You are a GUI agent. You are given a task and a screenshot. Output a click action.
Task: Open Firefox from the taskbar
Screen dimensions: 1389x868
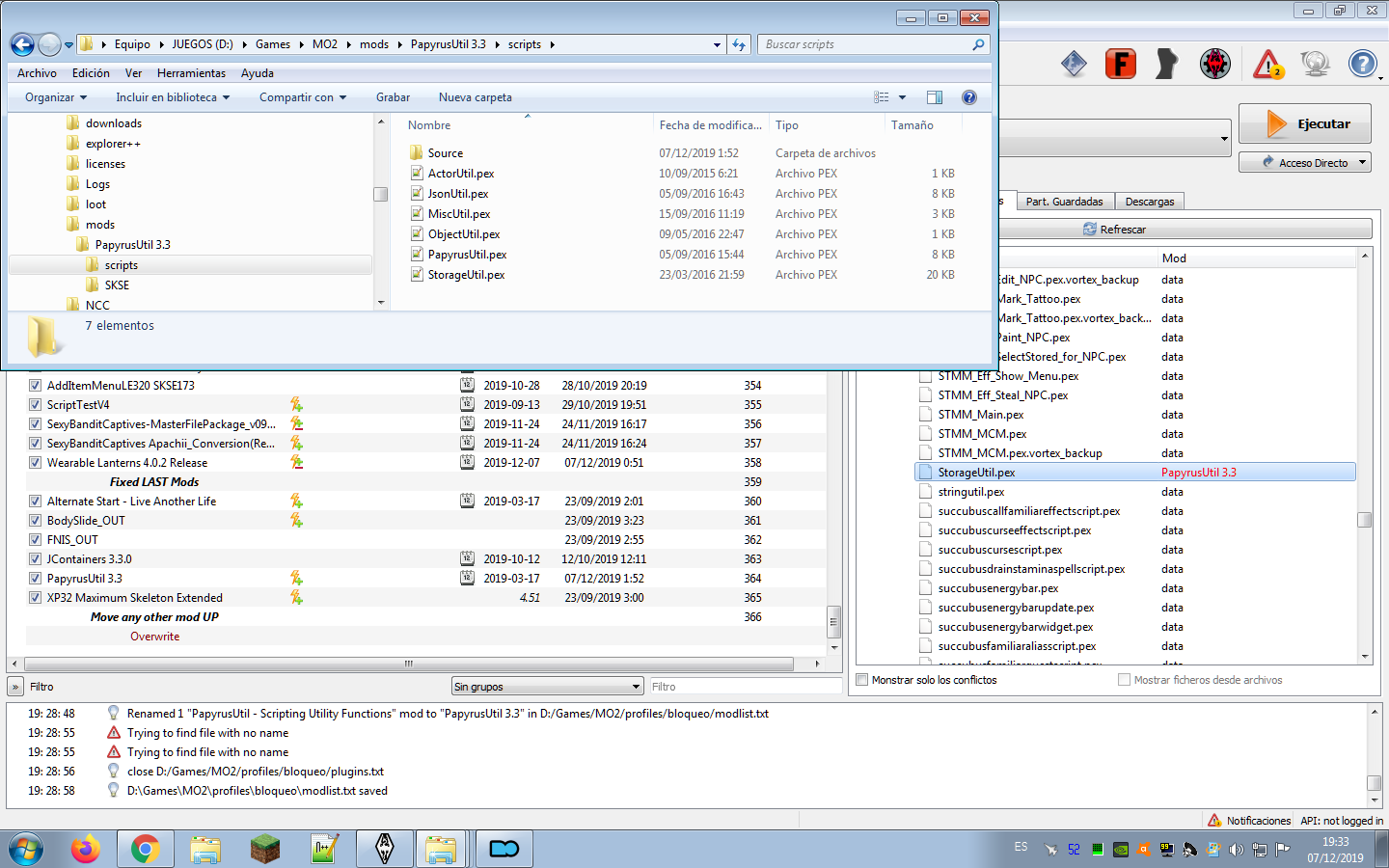[86, 849]
